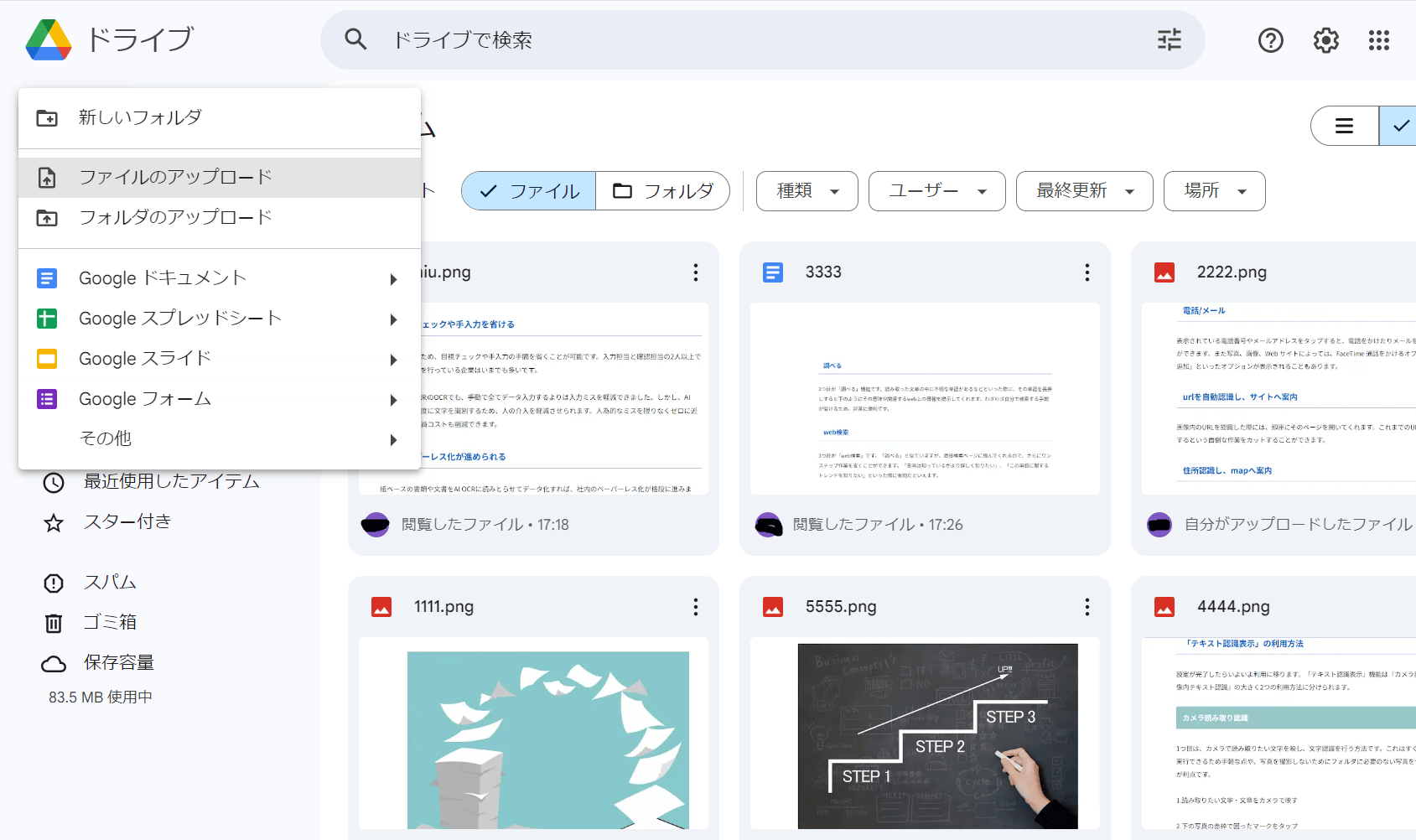Click the file upload icon in menu
The image size is (1416, 840).
[47, 178]
